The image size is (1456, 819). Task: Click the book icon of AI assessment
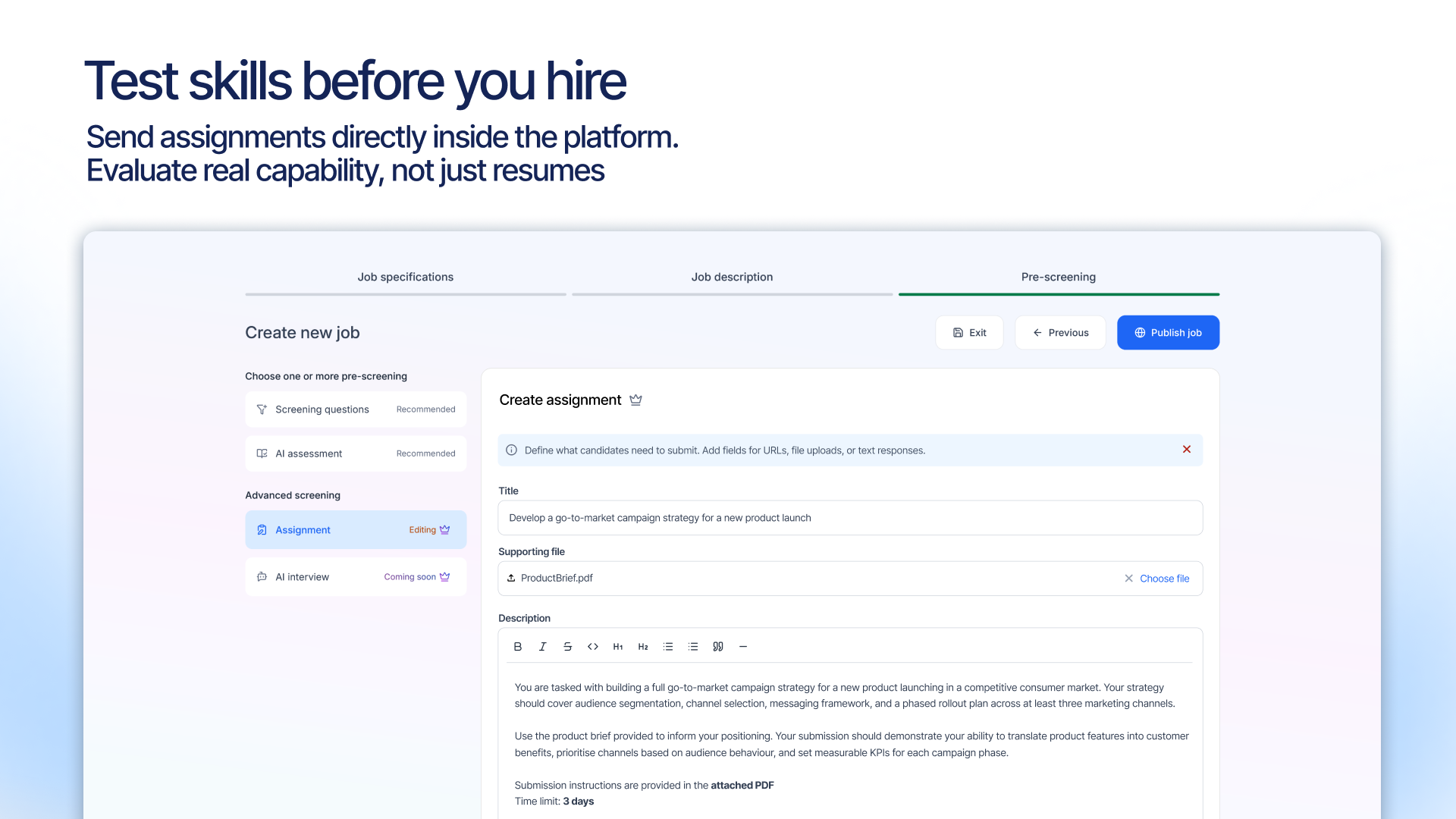point(262,453)
